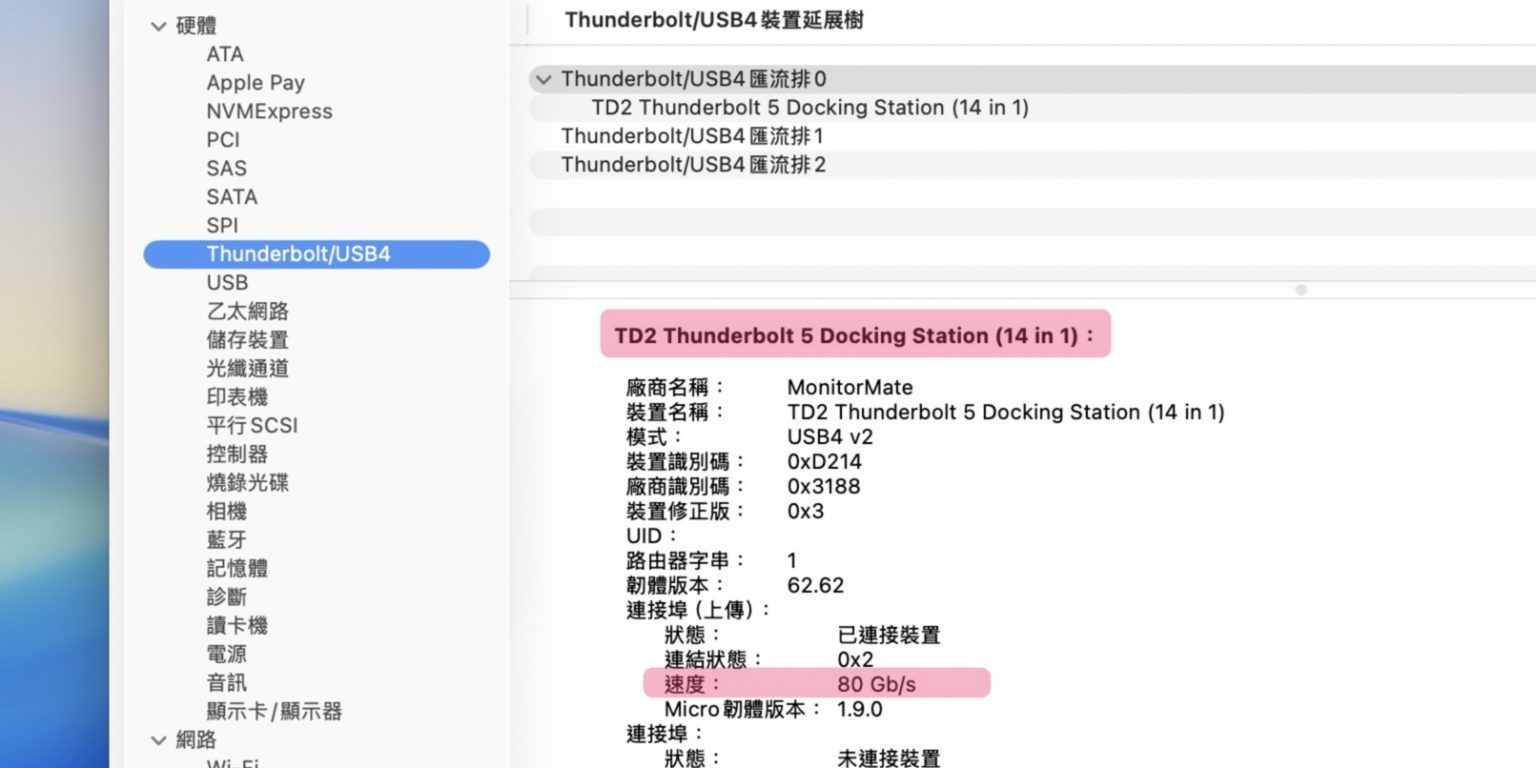Open ATA in the sidebar
This screenshot has height=768, width=1536.
[225, 54]
